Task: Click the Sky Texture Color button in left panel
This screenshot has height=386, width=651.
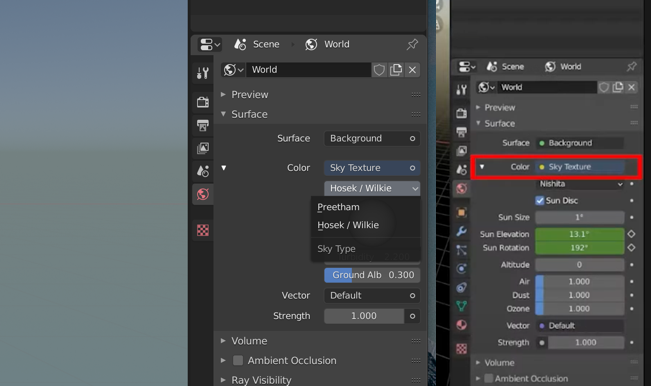Action: [372, 168]
